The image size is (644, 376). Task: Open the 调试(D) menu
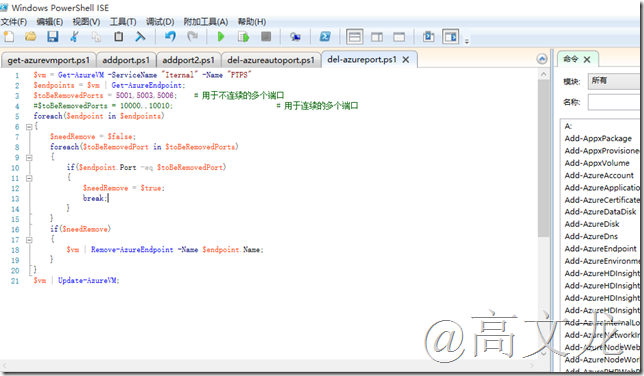(160, 22)
